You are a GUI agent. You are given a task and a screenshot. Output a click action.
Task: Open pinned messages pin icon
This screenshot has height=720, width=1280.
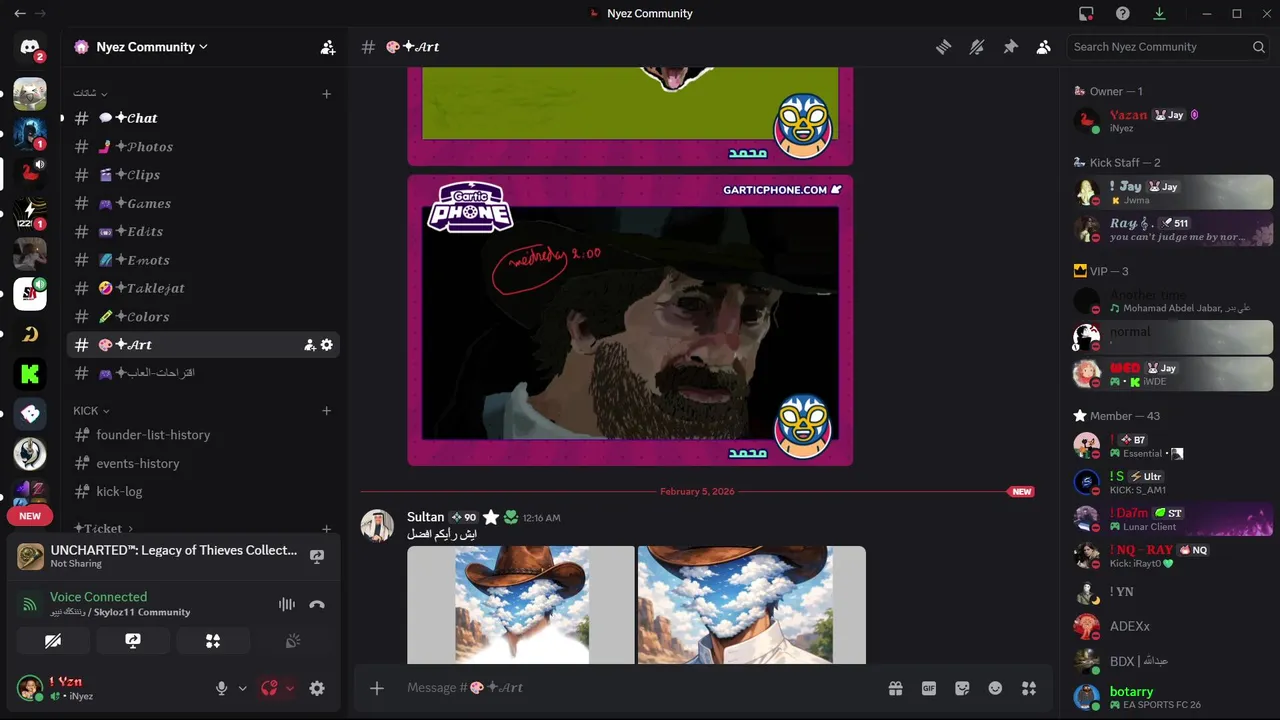click(1010, 47)
